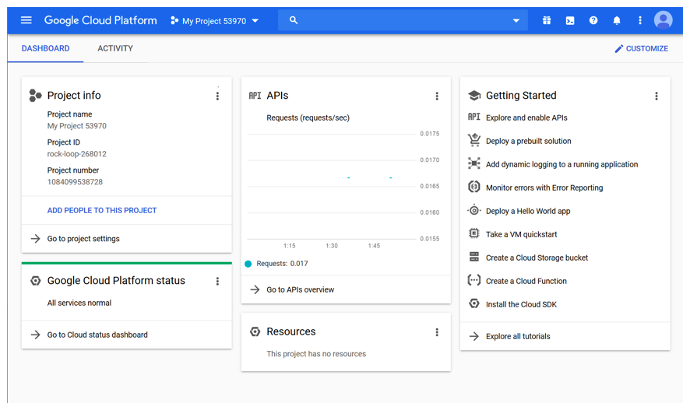Click the Cloud Storage bucket icon
Screen dimensions: 692x409
474,257
